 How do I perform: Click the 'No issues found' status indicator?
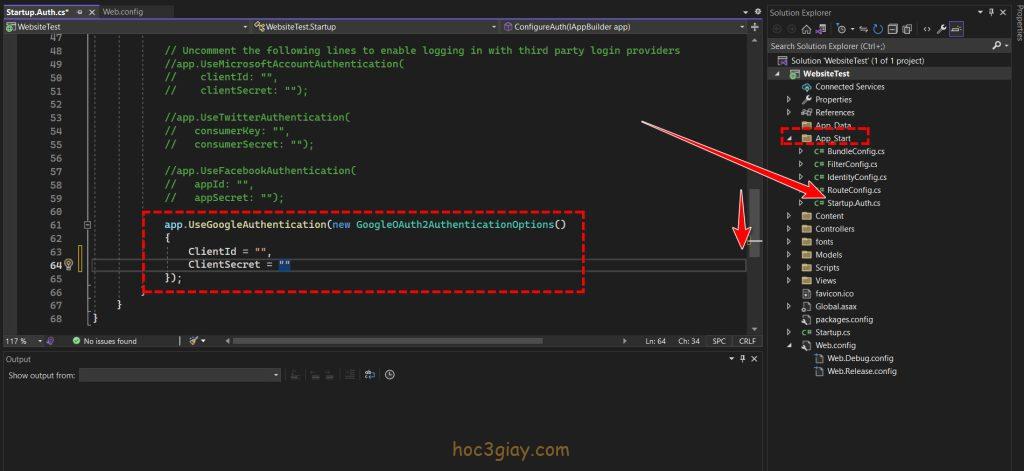109,341
